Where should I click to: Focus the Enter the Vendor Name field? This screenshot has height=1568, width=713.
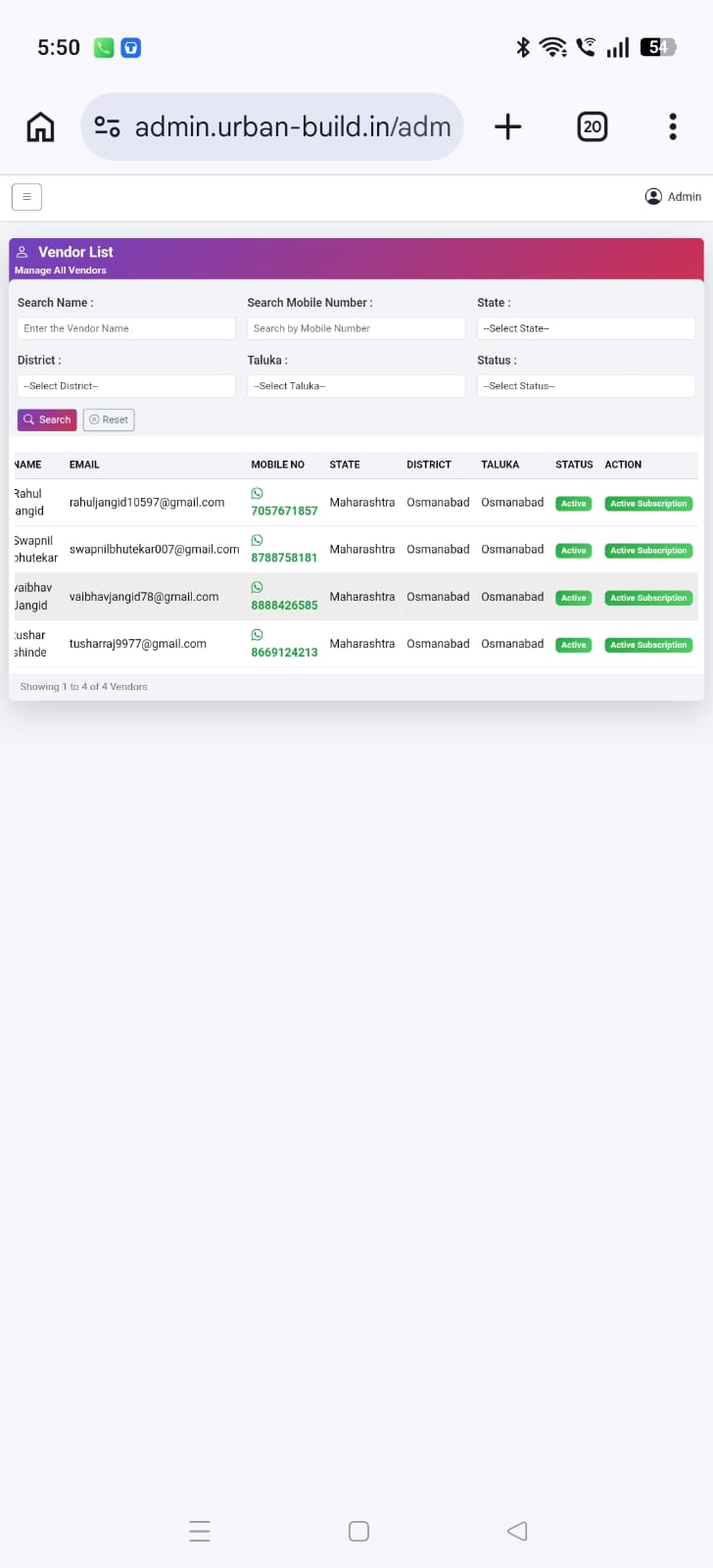[x=126, y=328]
